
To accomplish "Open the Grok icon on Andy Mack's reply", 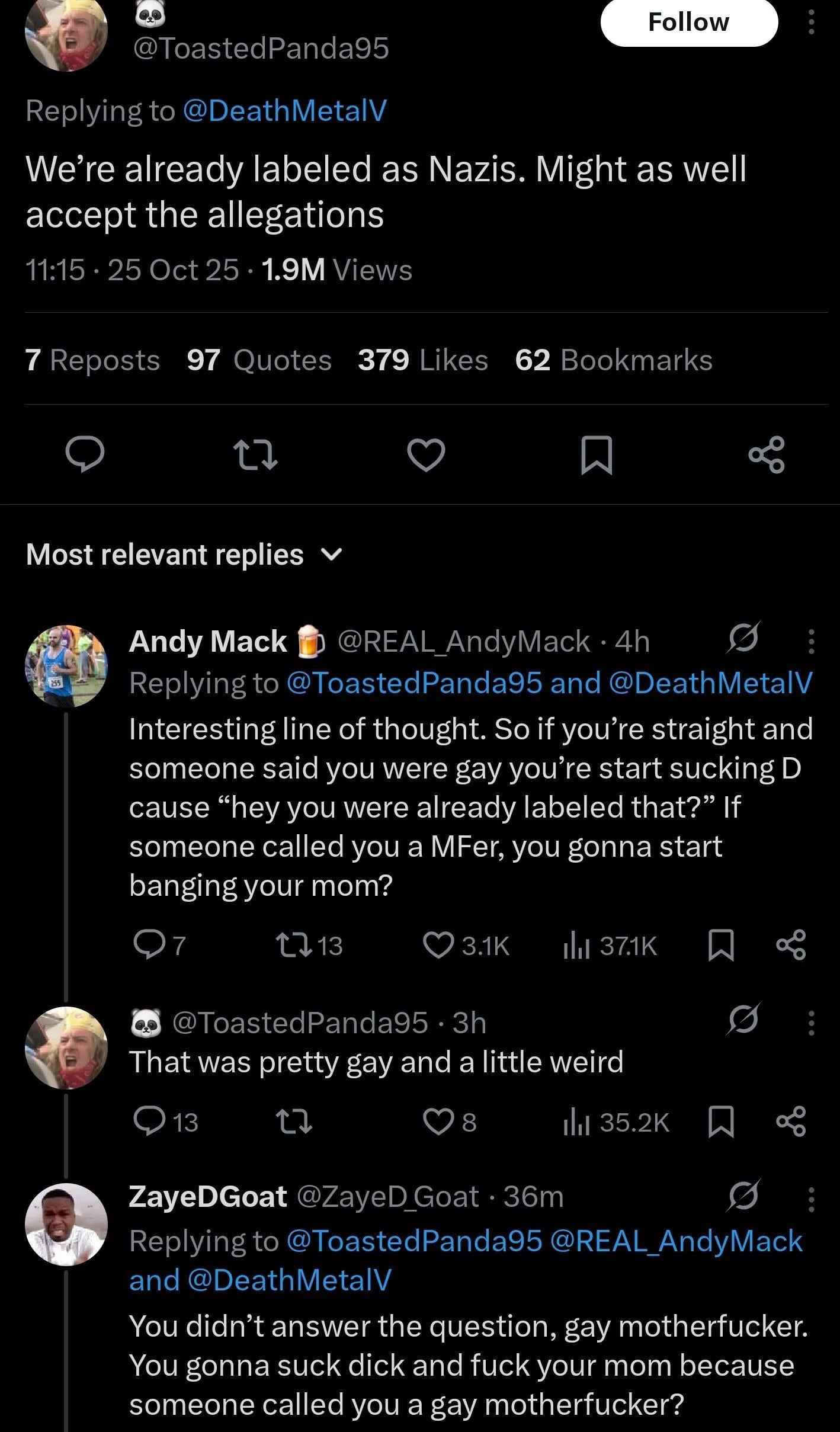I will click(x=744, y=638).
